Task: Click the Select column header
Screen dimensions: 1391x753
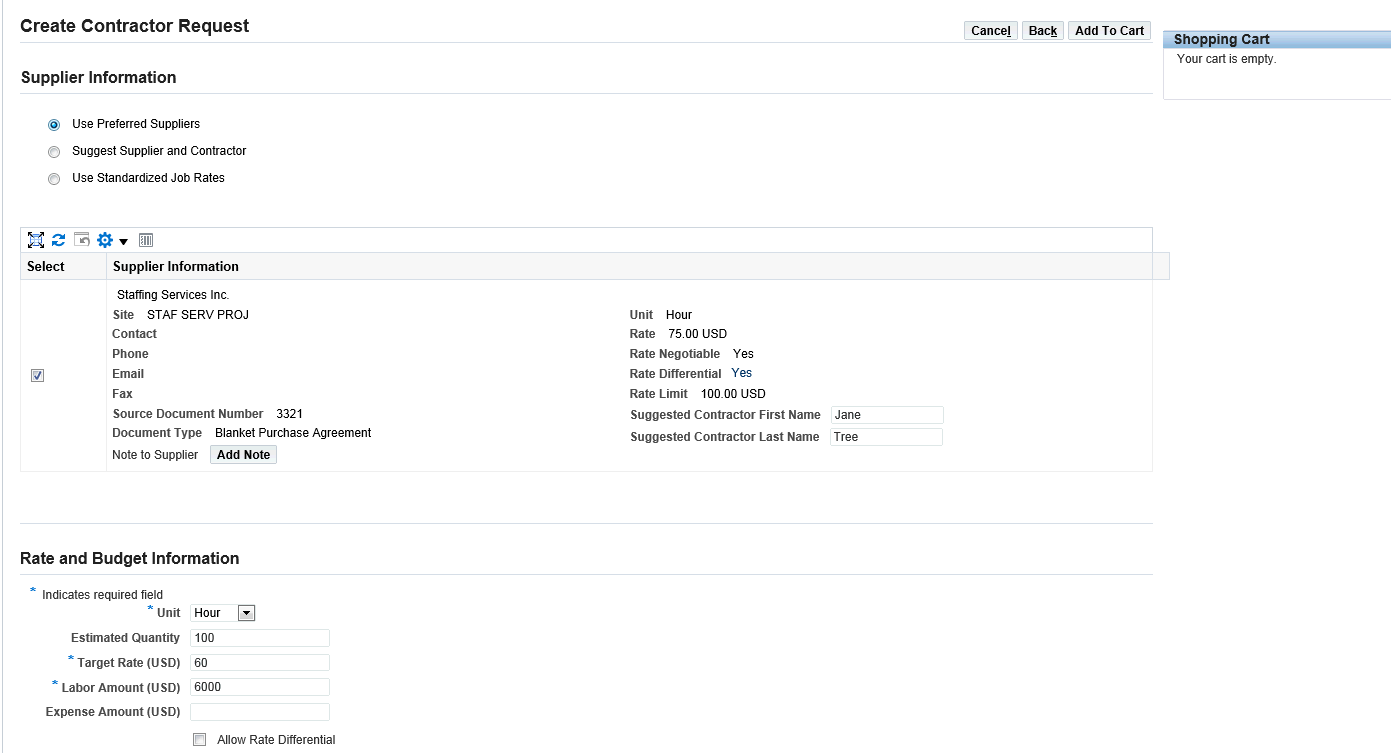Action: [x=63, y=266]
